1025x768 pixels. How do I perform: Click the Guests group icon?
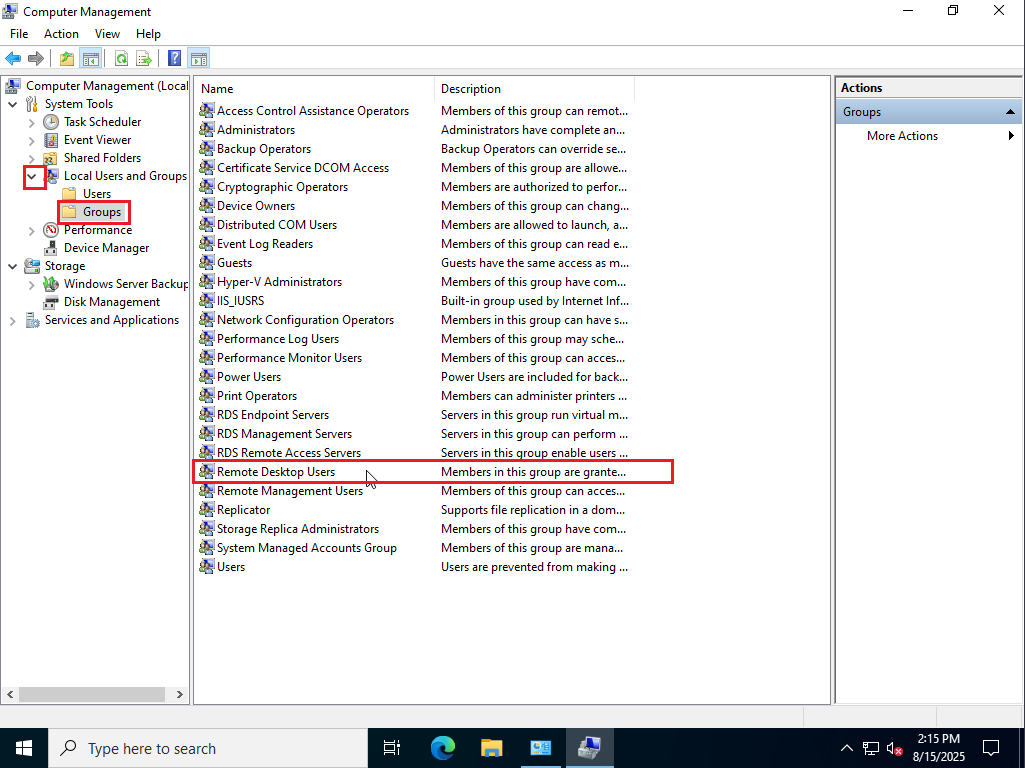click(207, 262)
